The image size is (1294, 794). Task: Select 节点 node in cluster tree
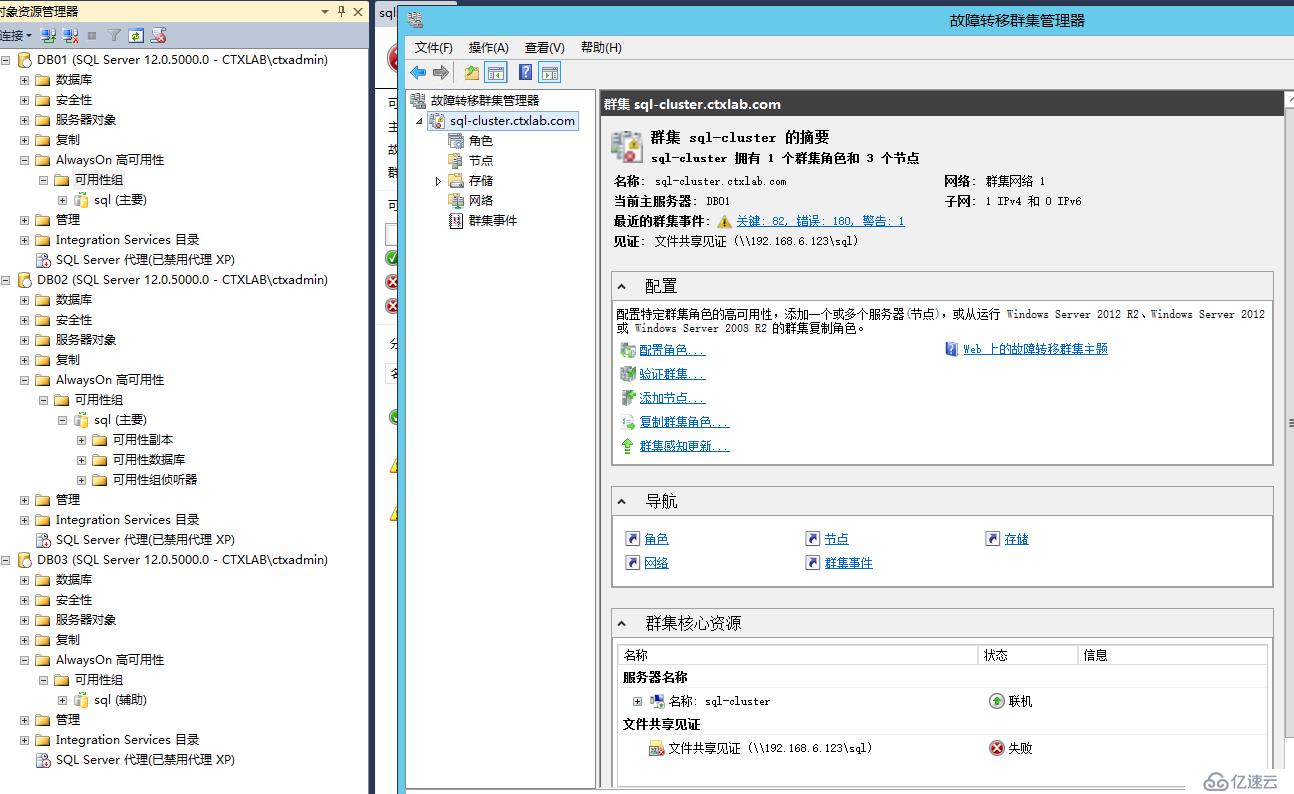point(481,160)
